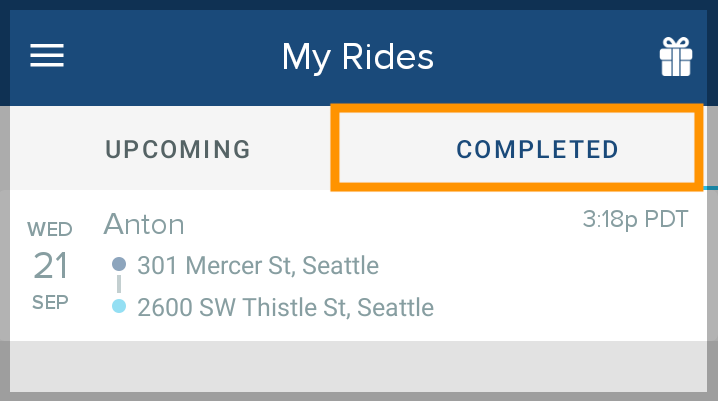This screenshot has width=718, height=401.
Task: Switch to the Upcoming tab
Action: coord(178,150)
